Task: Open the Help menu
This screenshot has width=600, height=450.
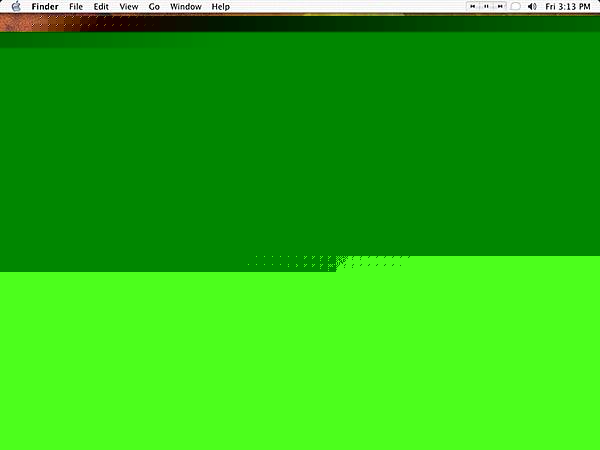Action: click(220, 7)
